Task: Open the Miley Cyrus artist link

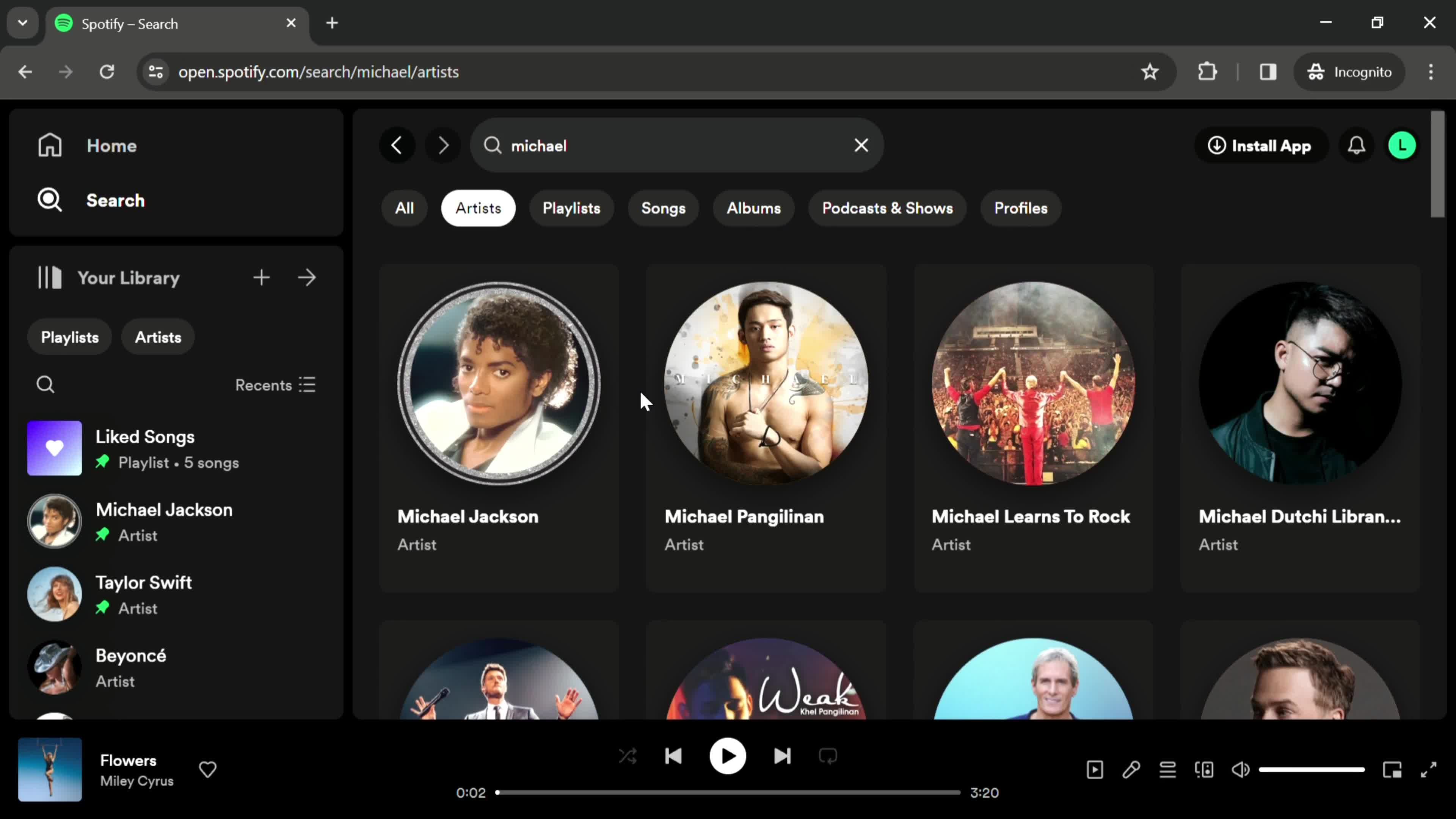Action: pyautogui.click(x=137, y=781)
